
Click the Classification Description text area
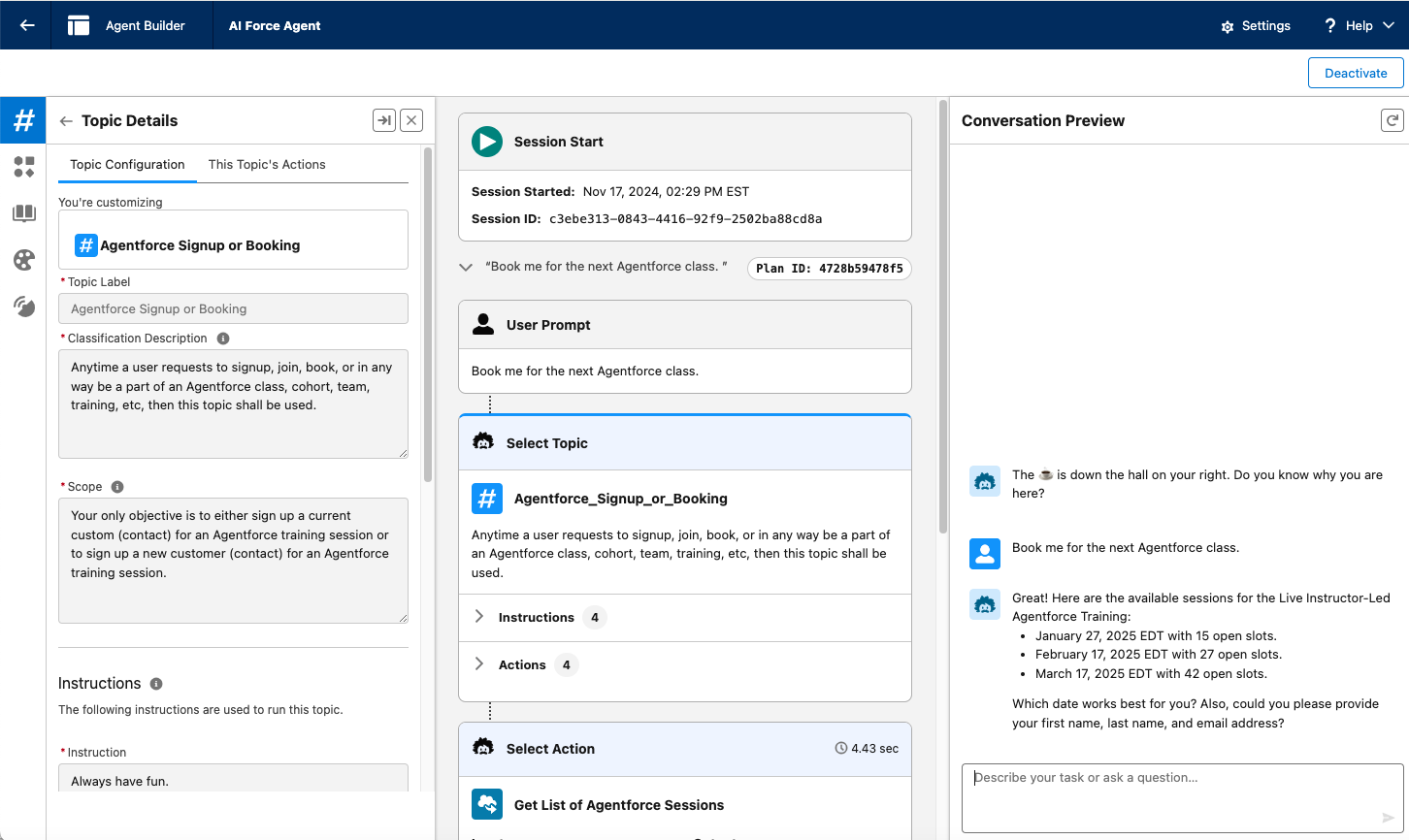click(233, 404)
